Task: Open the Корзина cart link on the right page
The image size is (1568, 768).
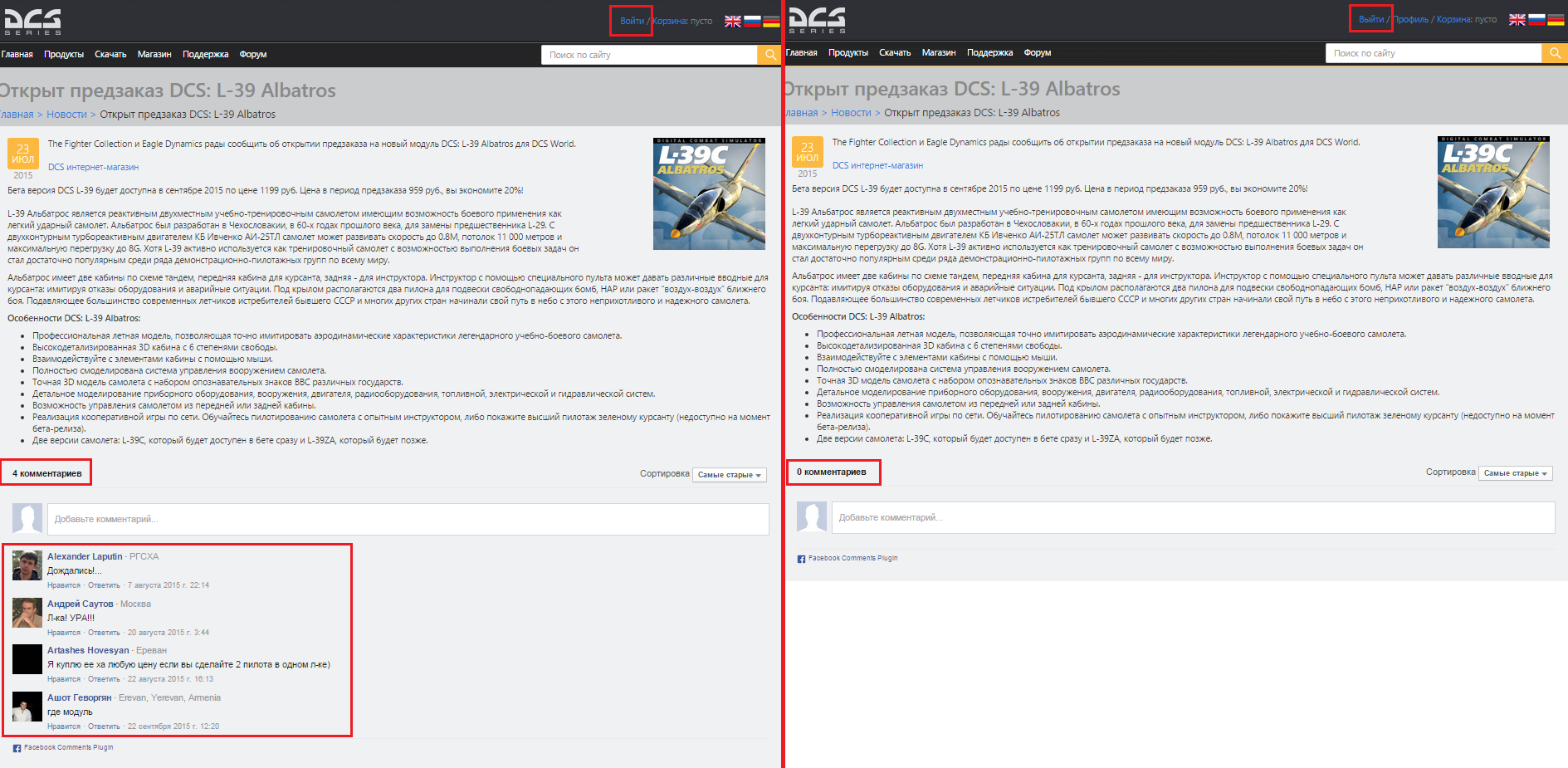Action: tap(1454, 19)
